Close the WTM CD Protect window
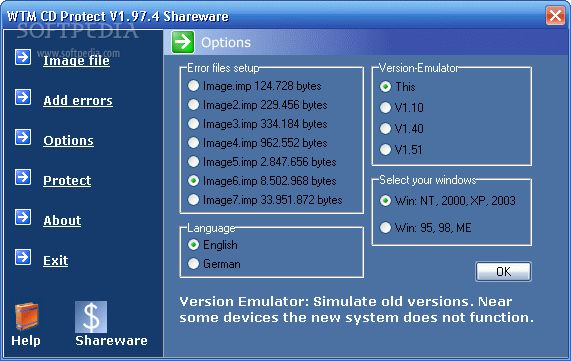The image size is (571, 361). point(555,16)
